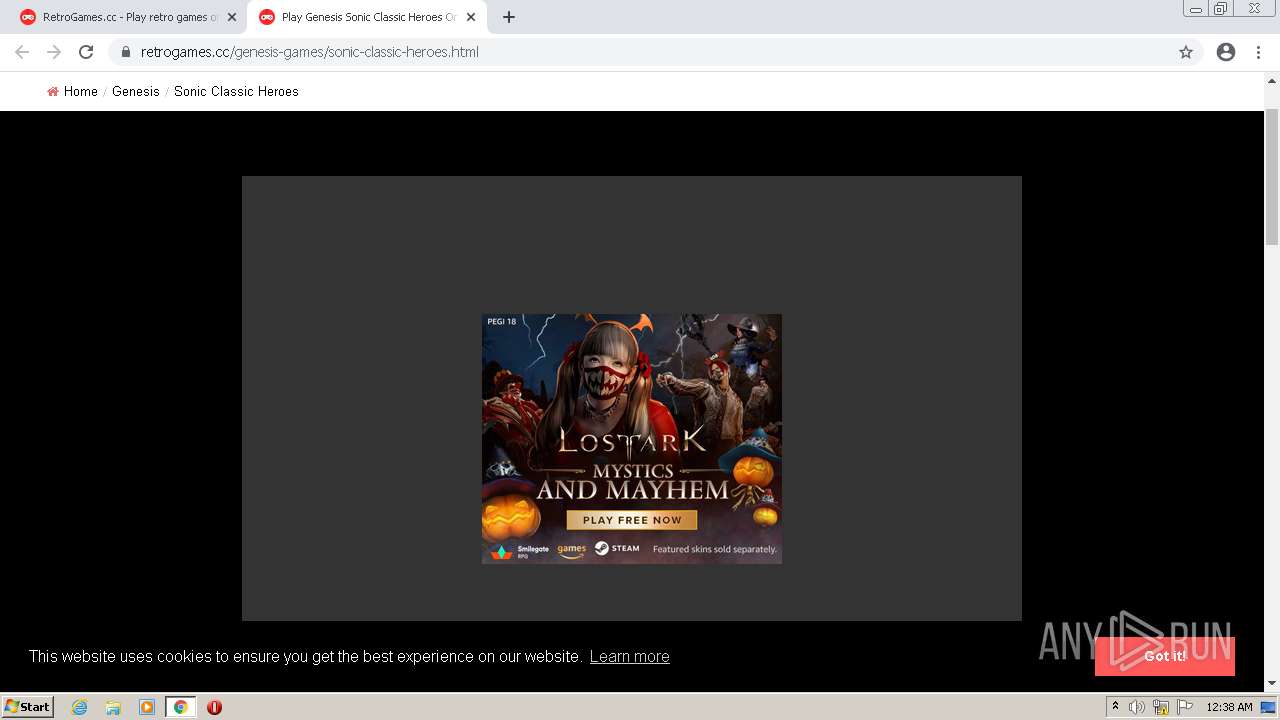Close the Sonic Classic Heroes tab
The width and height of the screenshot is (1280, 720).
tap(471, 17)
